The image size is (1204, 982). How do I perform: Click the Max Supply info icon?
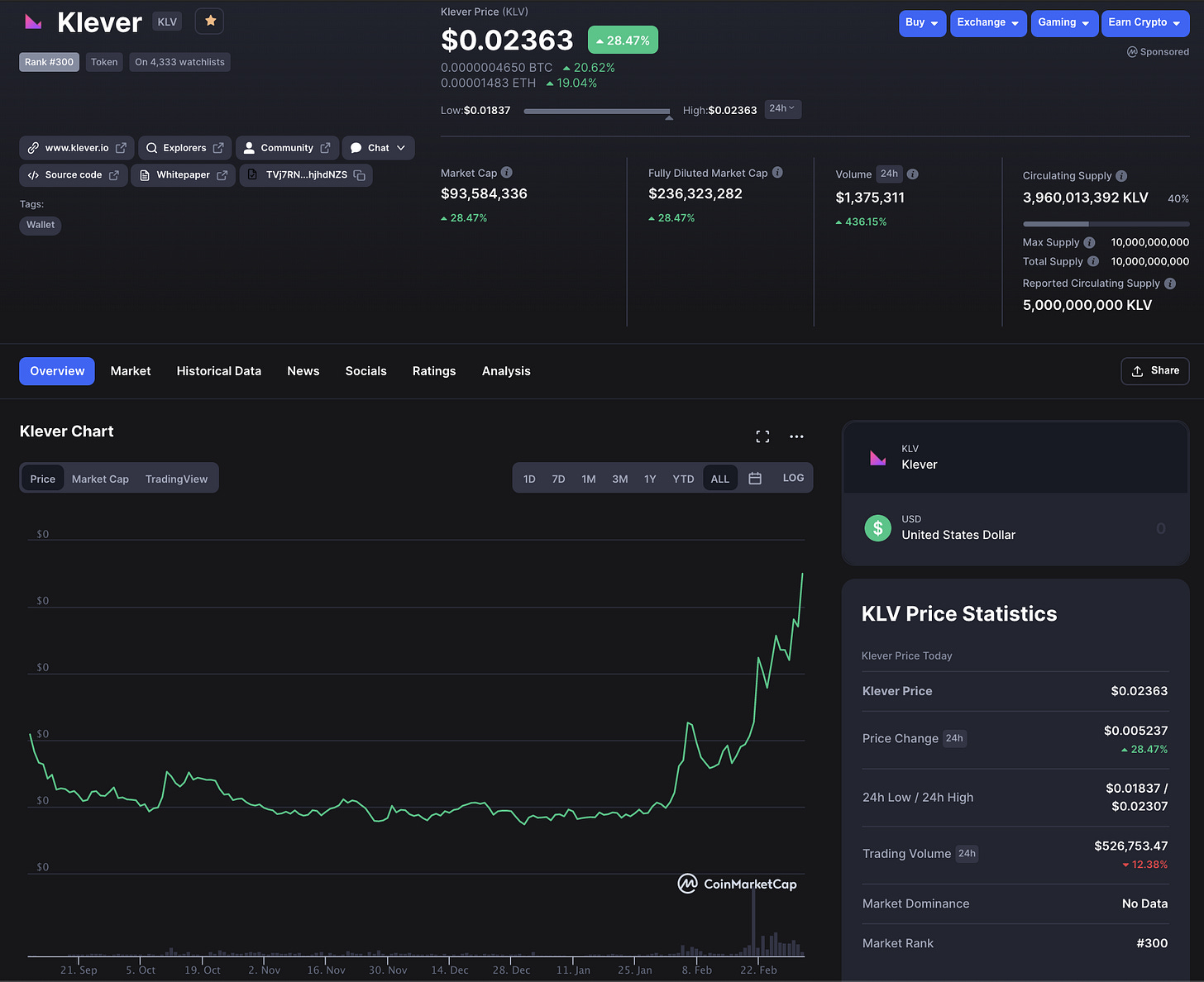pyautogui.click(x=1090, y=242)
